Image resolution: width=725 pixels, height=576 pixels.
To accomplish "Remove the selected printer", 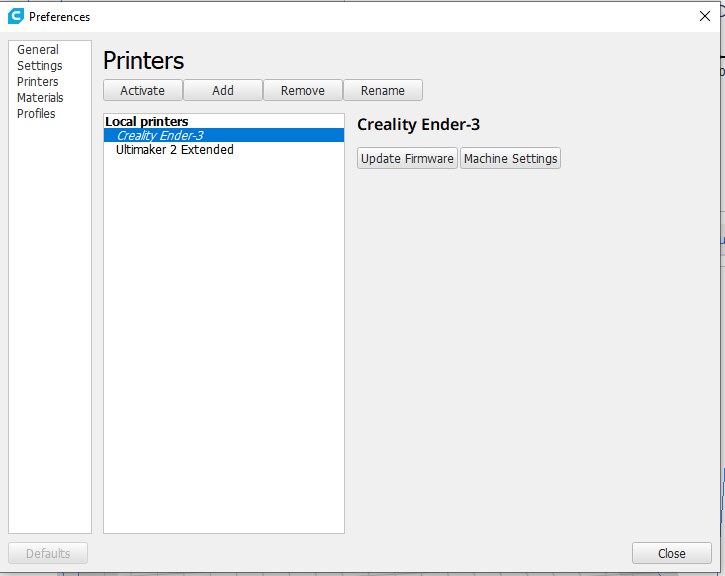I will click(x=303, y=90).
